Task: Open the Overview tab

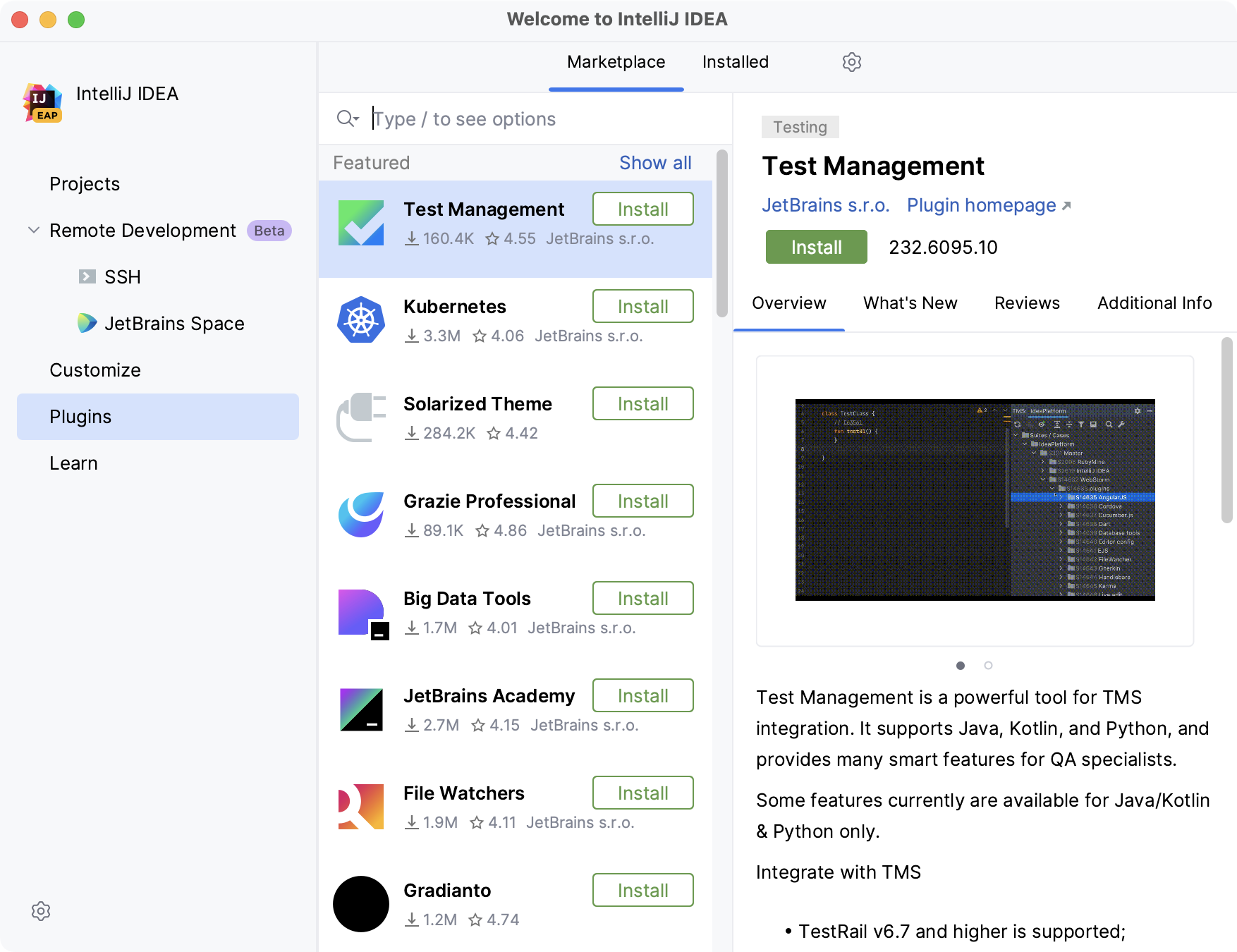Action: click(x=789, y=303)
